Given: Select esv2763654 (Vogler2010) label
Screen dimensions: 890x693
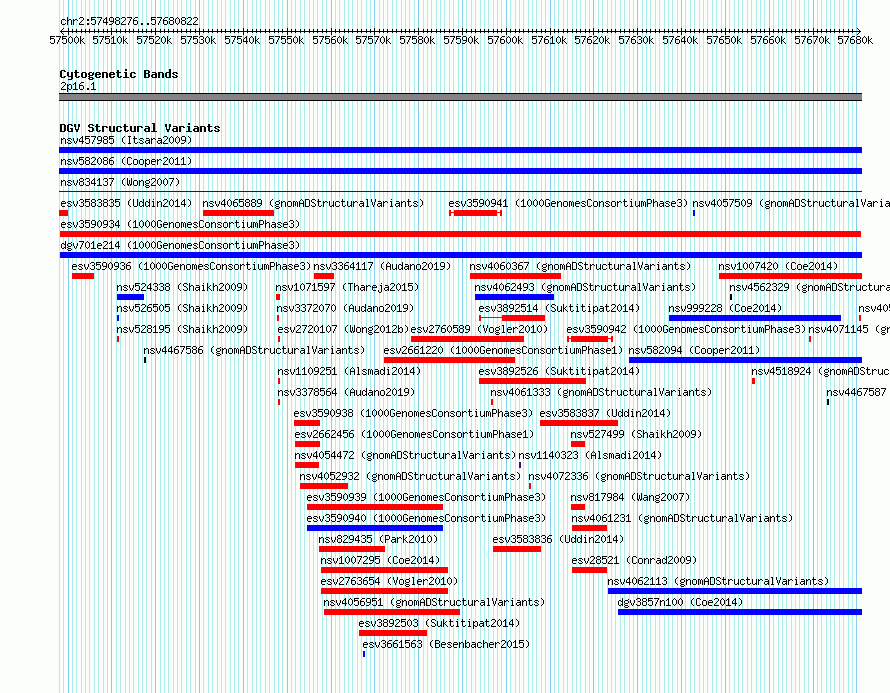Looking at the screenshot, I should (x=389, y=581).
